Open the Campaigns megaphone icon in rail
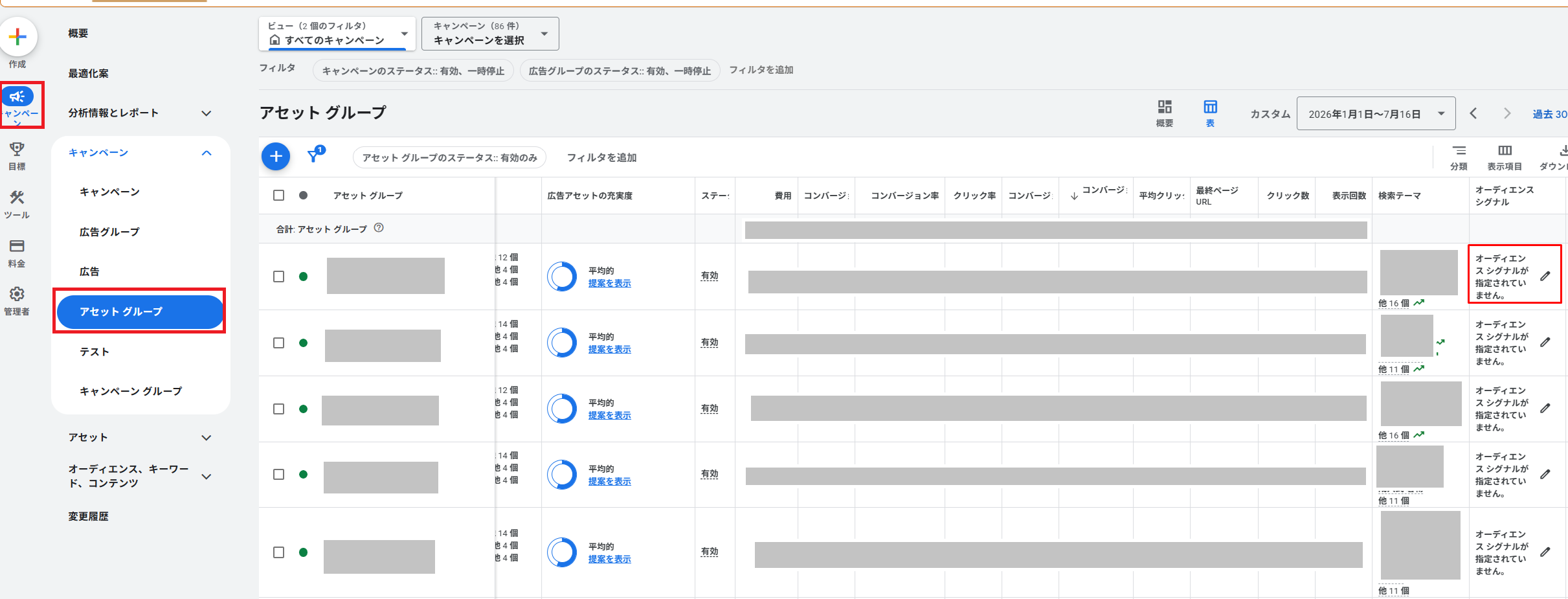1568x599 pixels. click(17, 96)
